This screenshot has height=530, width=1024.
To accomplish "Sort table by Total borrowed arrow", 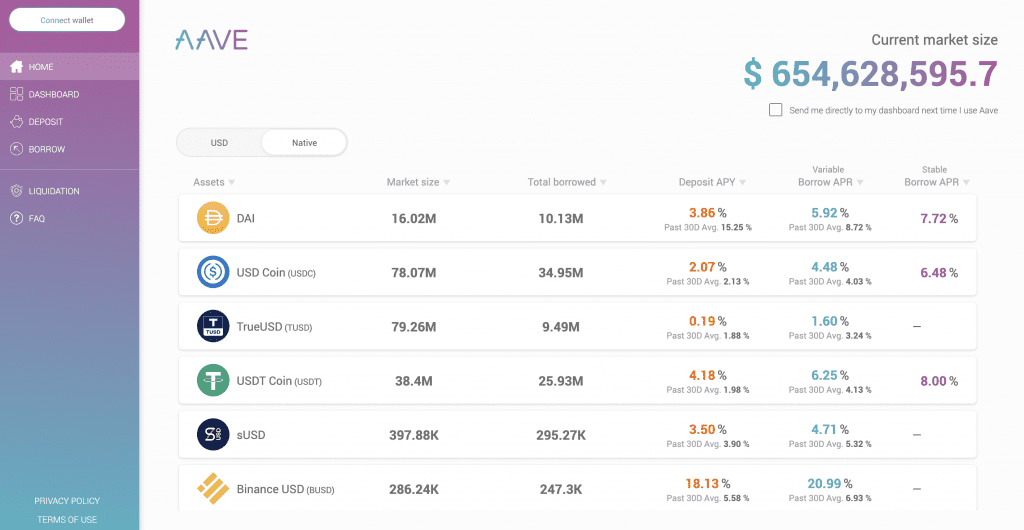I will pos(603,183).
